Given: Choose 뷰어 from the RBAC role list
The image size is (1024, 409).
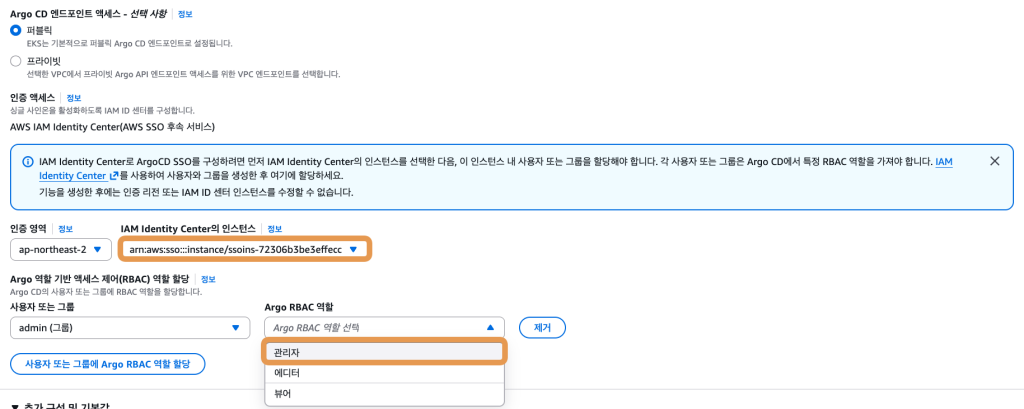Looking at the screenshot, I should pos(384,394).
